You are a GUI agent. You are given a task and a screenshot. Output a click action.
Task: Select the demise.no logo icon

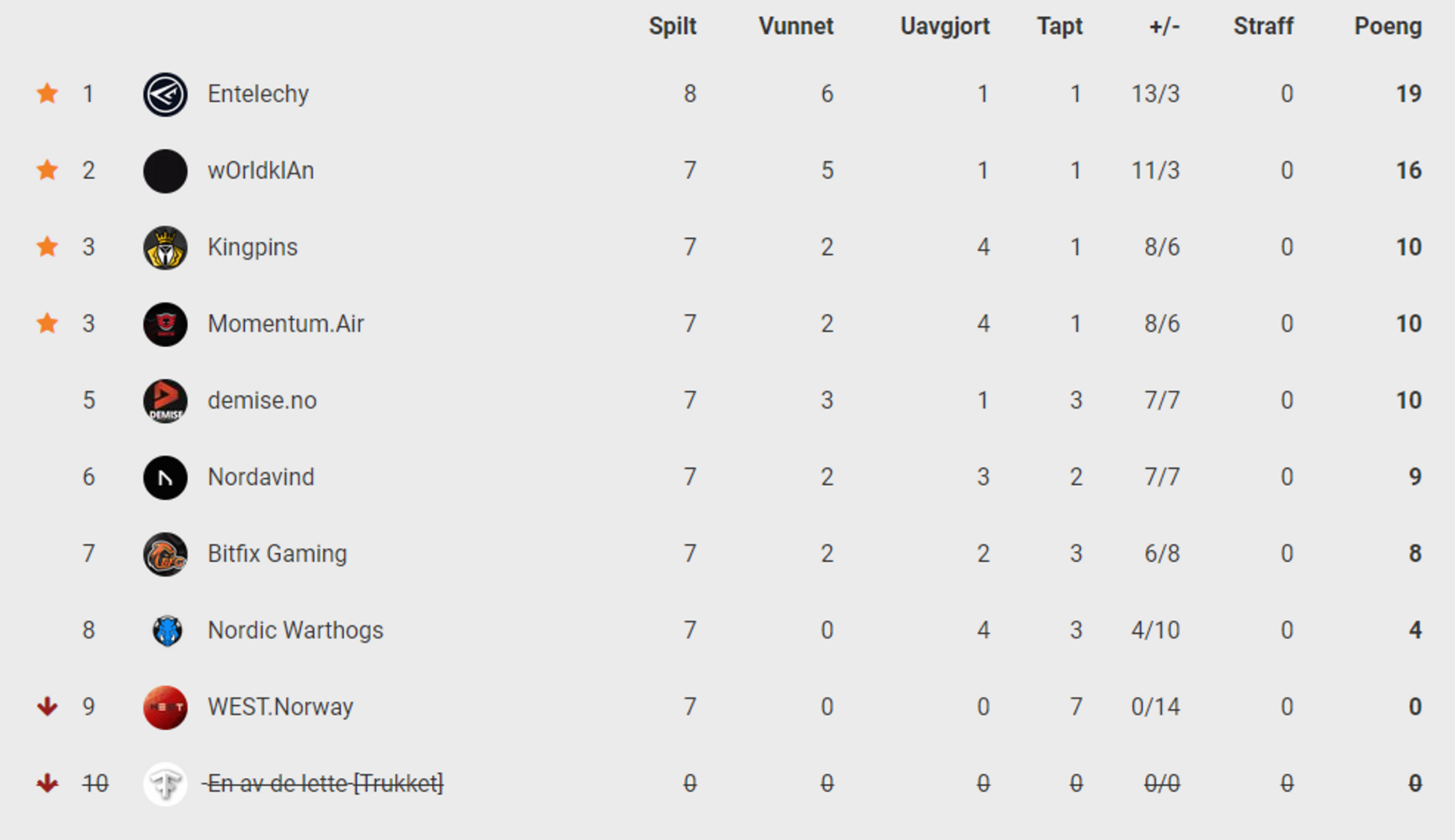coord(165,401)
